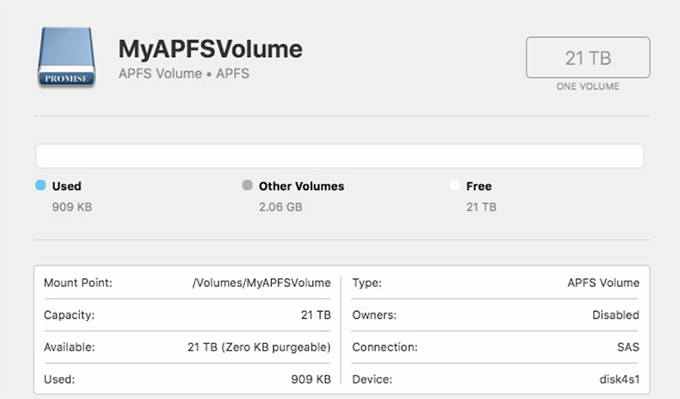Image resolution: width=680 pixels, height=399 pixels.
Task: Click the white Free legend dot
Action: 454,185
